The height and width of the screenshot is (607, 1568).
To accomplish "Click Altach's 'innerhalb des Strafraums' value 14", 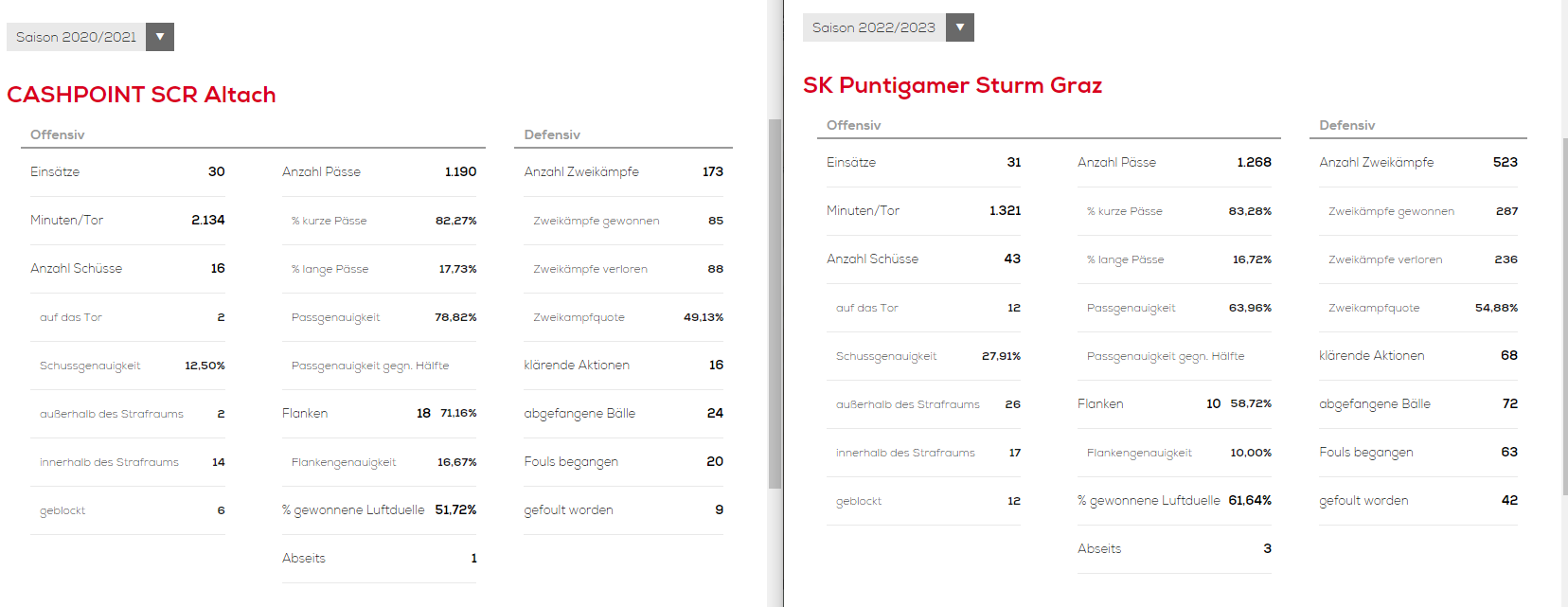I will (219, 462).
